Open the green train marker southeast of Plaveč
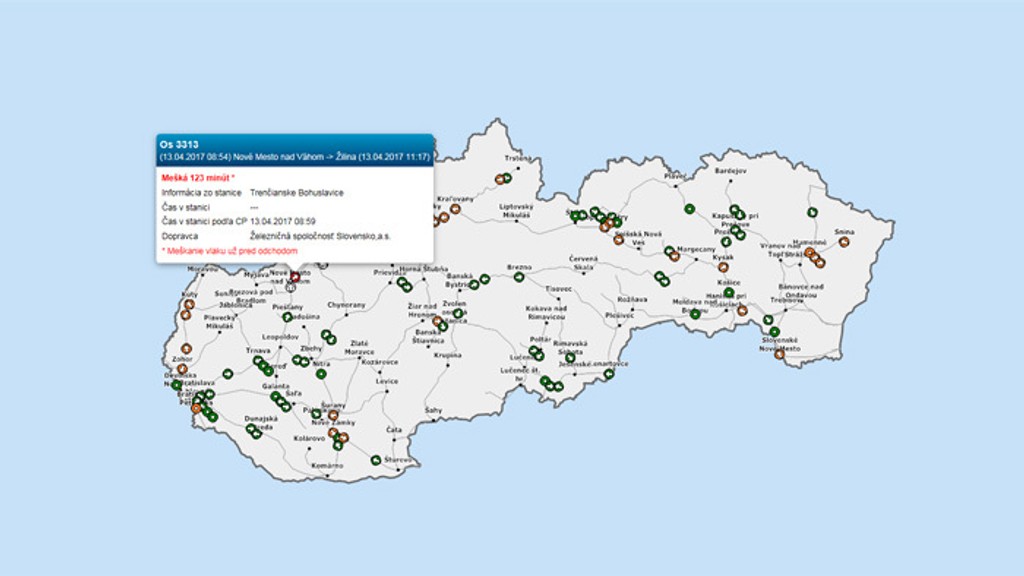Screen dimensions: 1024x576 click(x=689, y=209)
